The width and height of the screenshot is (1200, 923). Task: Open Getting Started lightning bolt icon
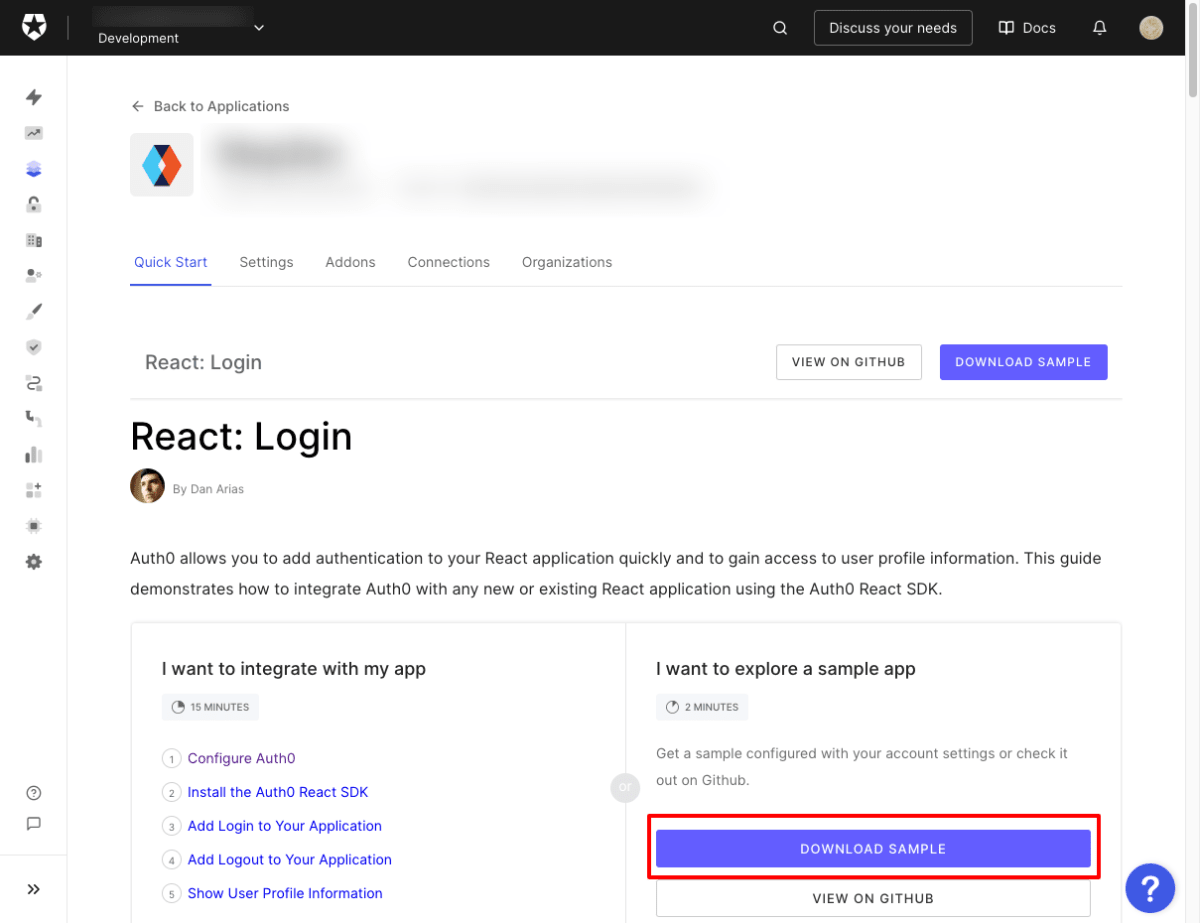tap(34, 97)
